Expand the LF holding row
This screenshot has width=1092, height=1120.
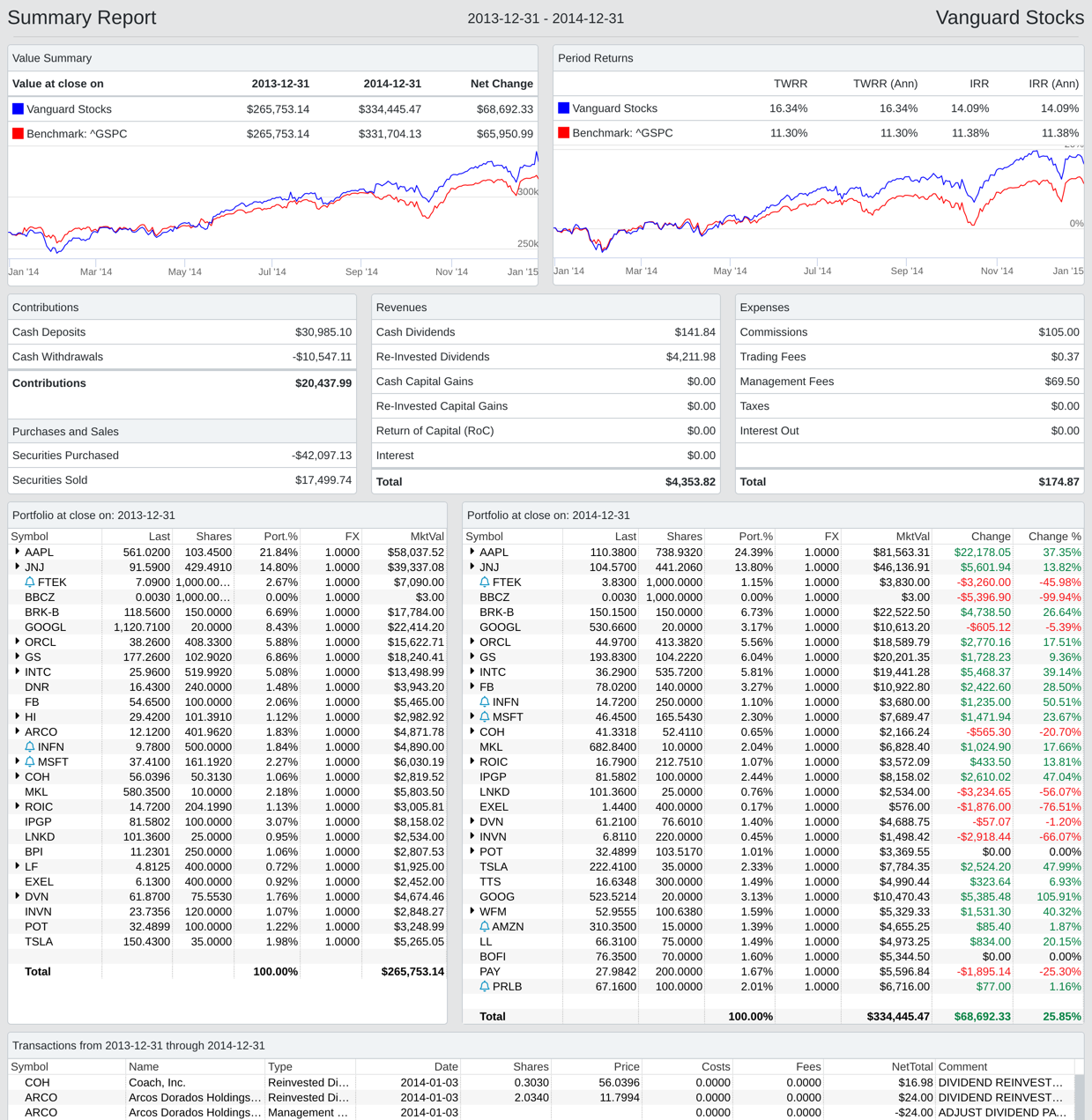(18, 867)
